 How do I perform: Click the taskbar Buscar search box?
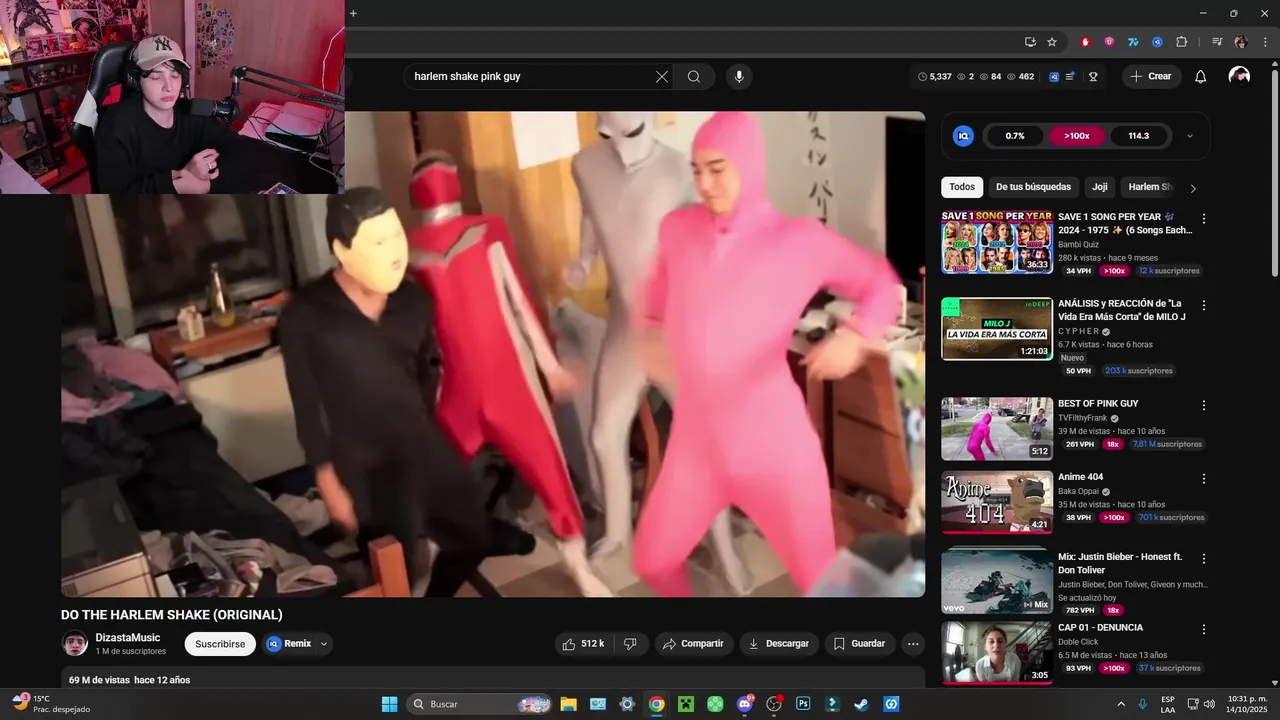click(478, 704)
